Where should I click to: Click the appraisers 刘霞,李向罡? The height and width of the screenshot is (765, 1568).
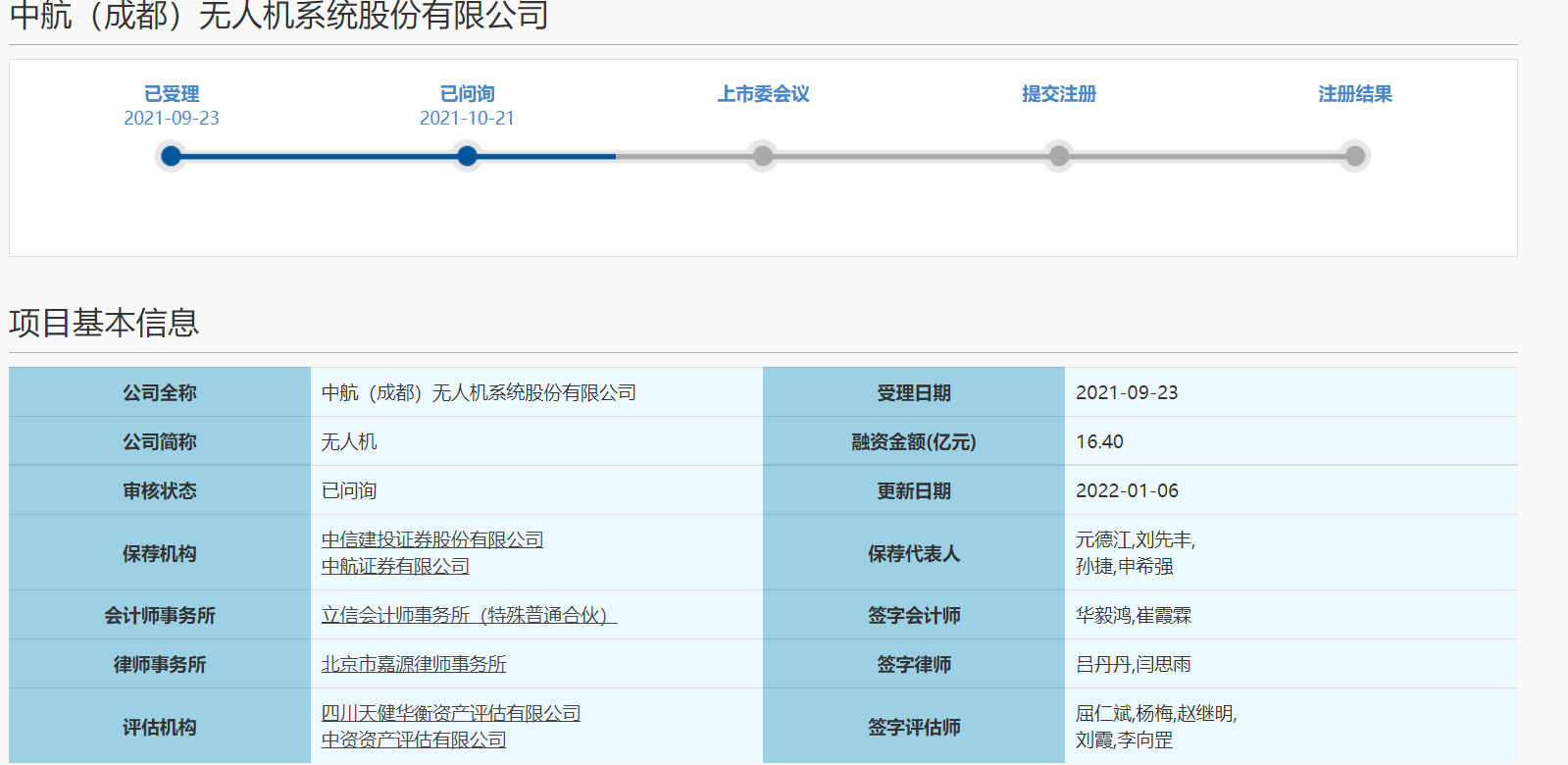1125,740
